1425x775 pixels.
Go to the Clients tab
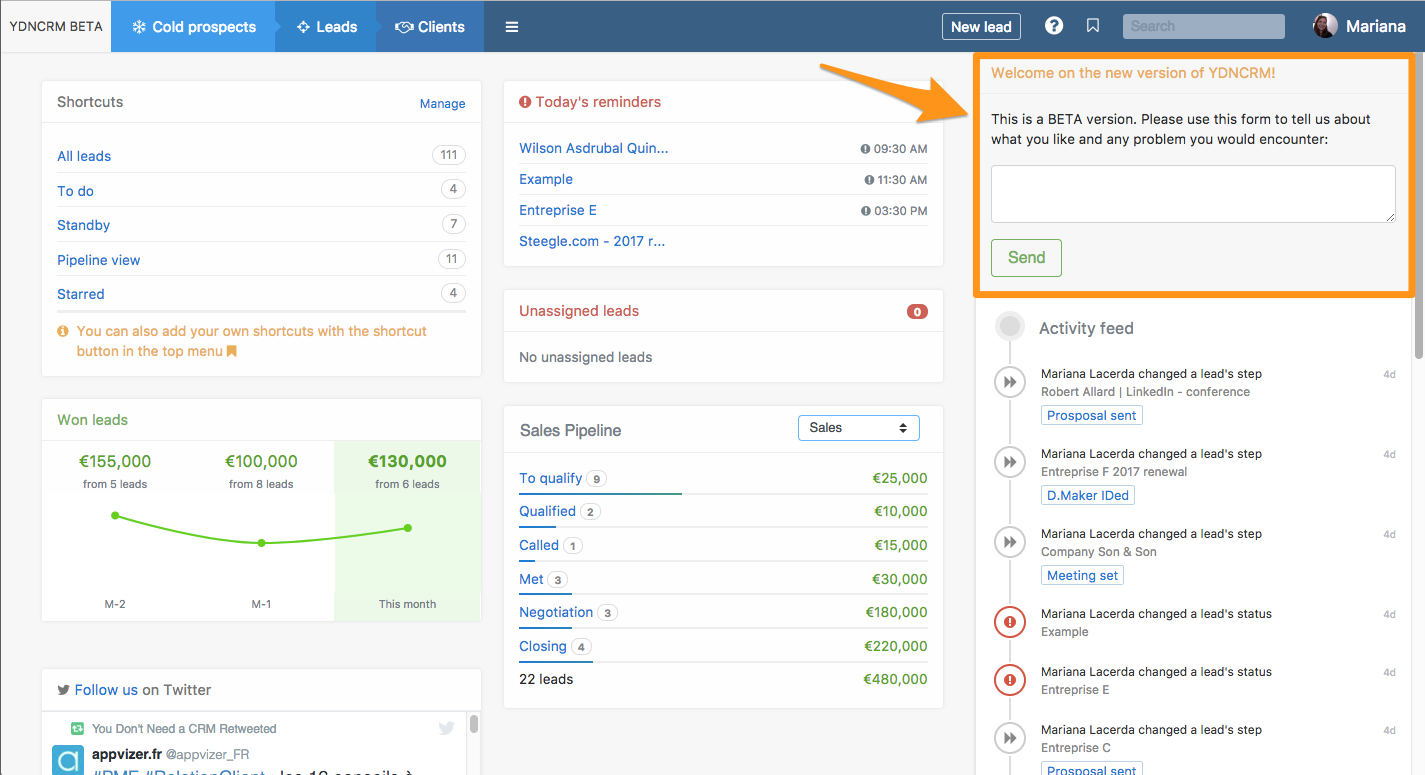coord(430,27)
